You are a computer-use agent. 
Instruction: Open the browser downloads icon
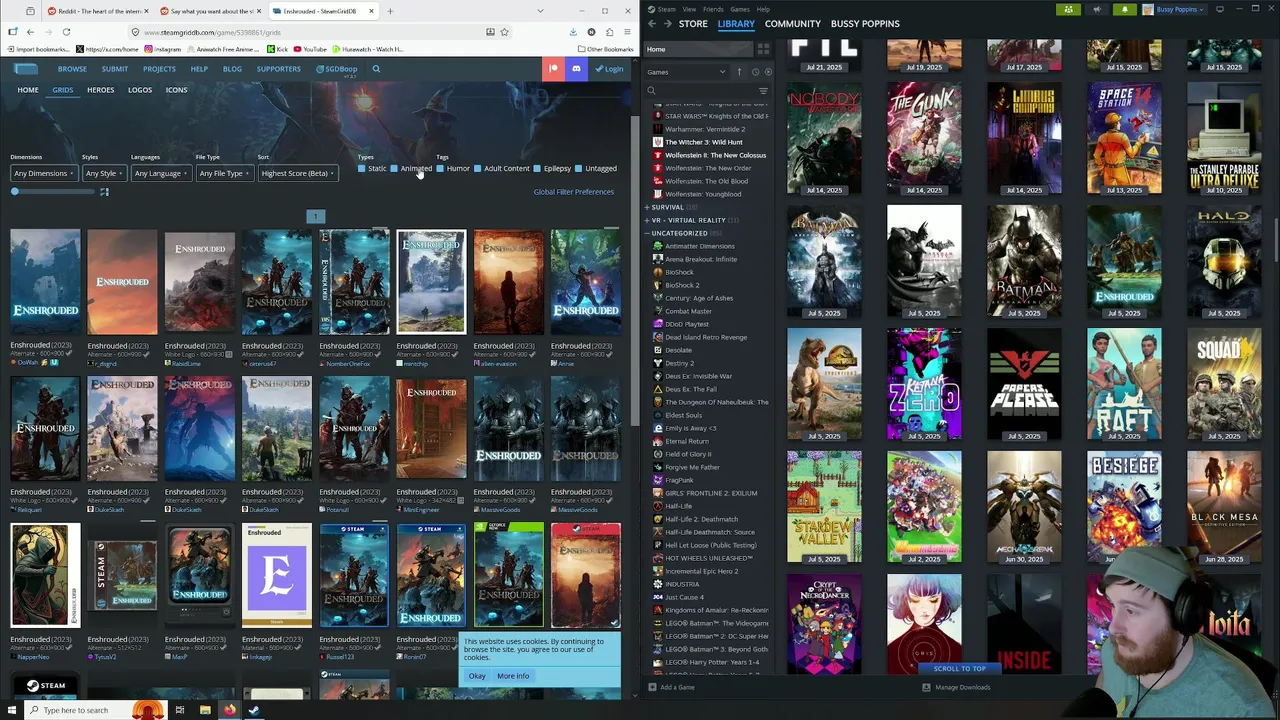click(x=573, y=32)
